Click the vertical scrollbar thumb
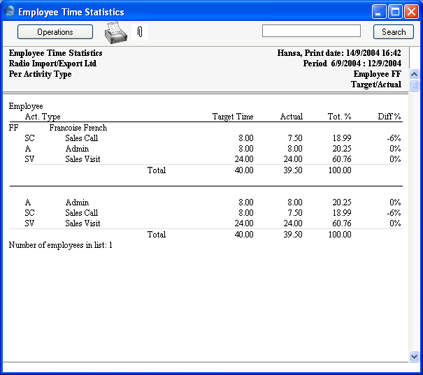 414,85
